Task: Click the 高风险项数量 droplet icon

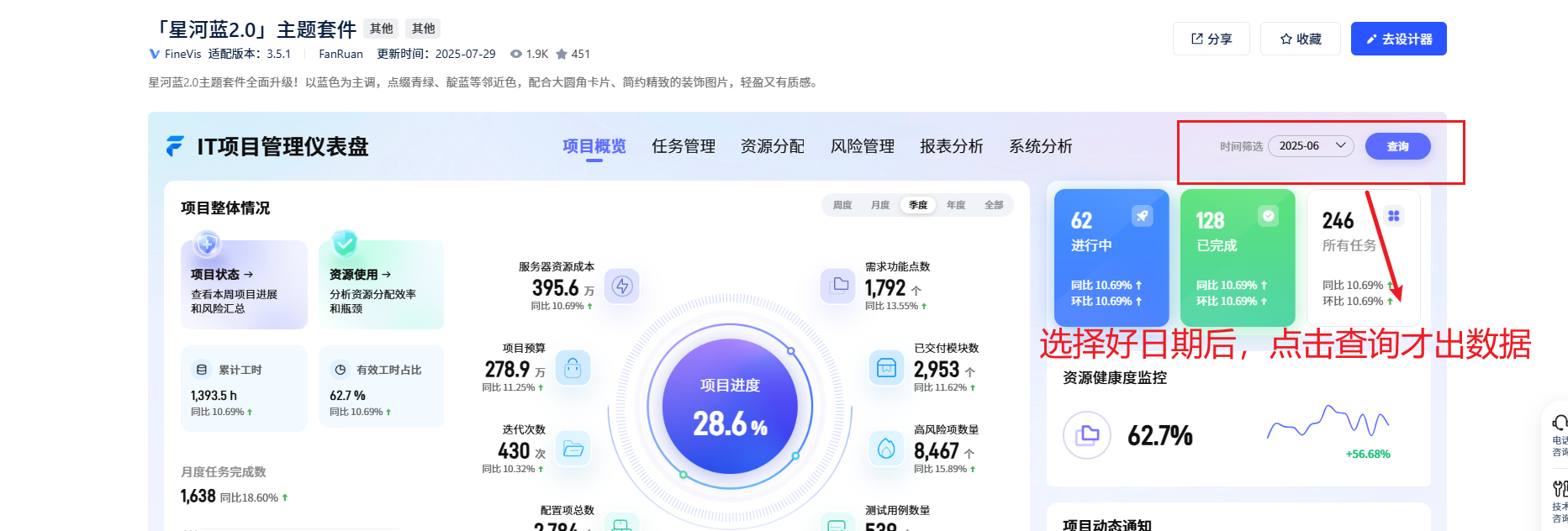Action: 886,449
